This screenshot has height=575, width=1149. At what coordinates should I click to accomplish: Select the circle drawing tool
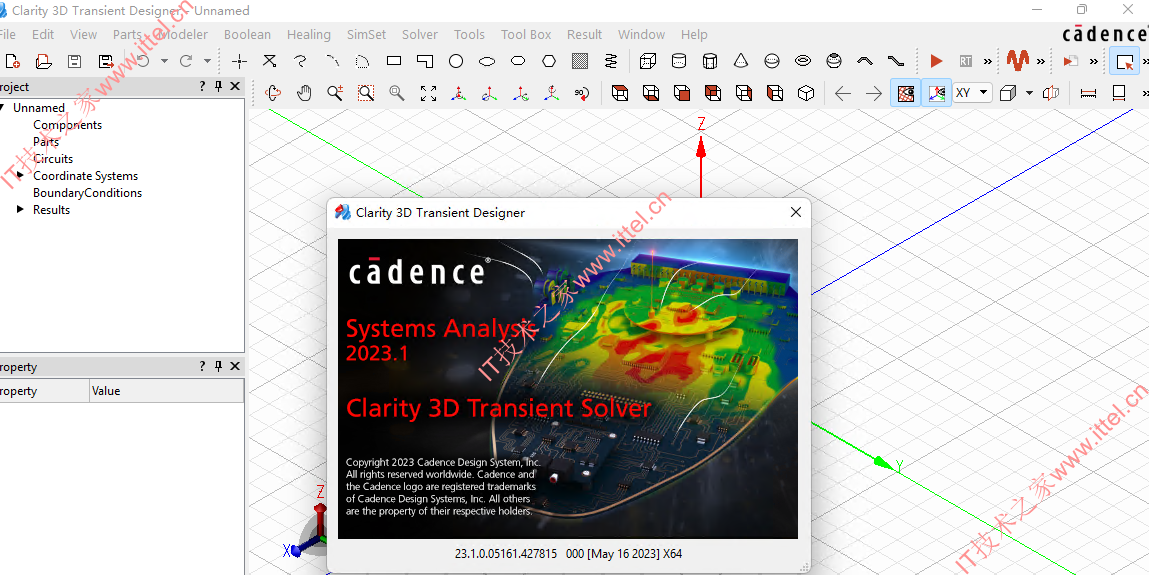tap(456, 62)
